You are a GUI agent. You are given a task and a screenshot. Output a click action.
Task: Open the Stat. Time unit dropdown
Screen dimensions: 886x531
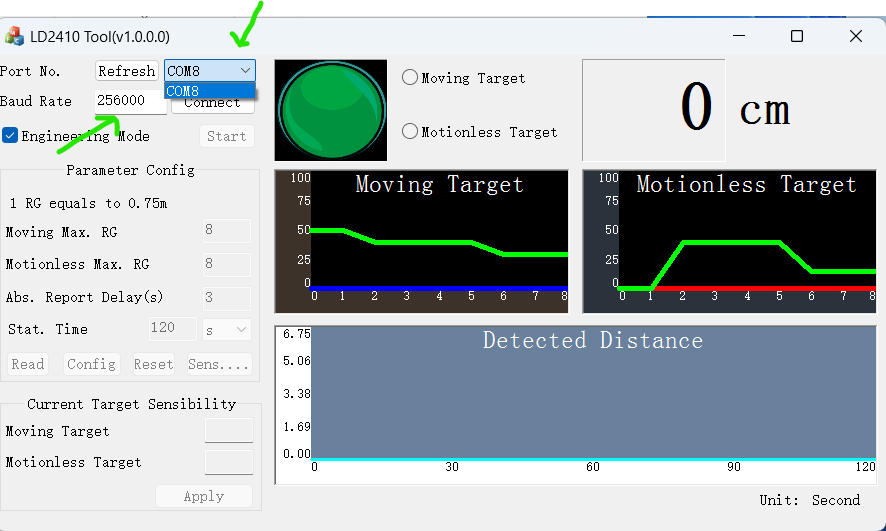coord(227,329)
